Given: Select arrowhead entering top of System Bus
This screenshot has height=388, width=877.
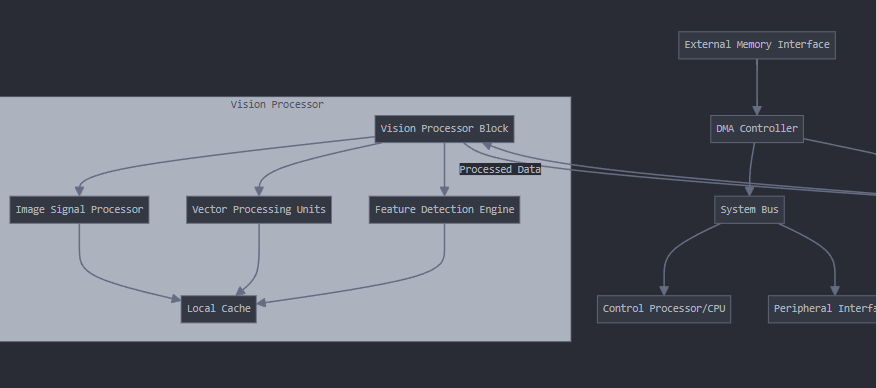Looking at the screenshot, I should 749,191.
